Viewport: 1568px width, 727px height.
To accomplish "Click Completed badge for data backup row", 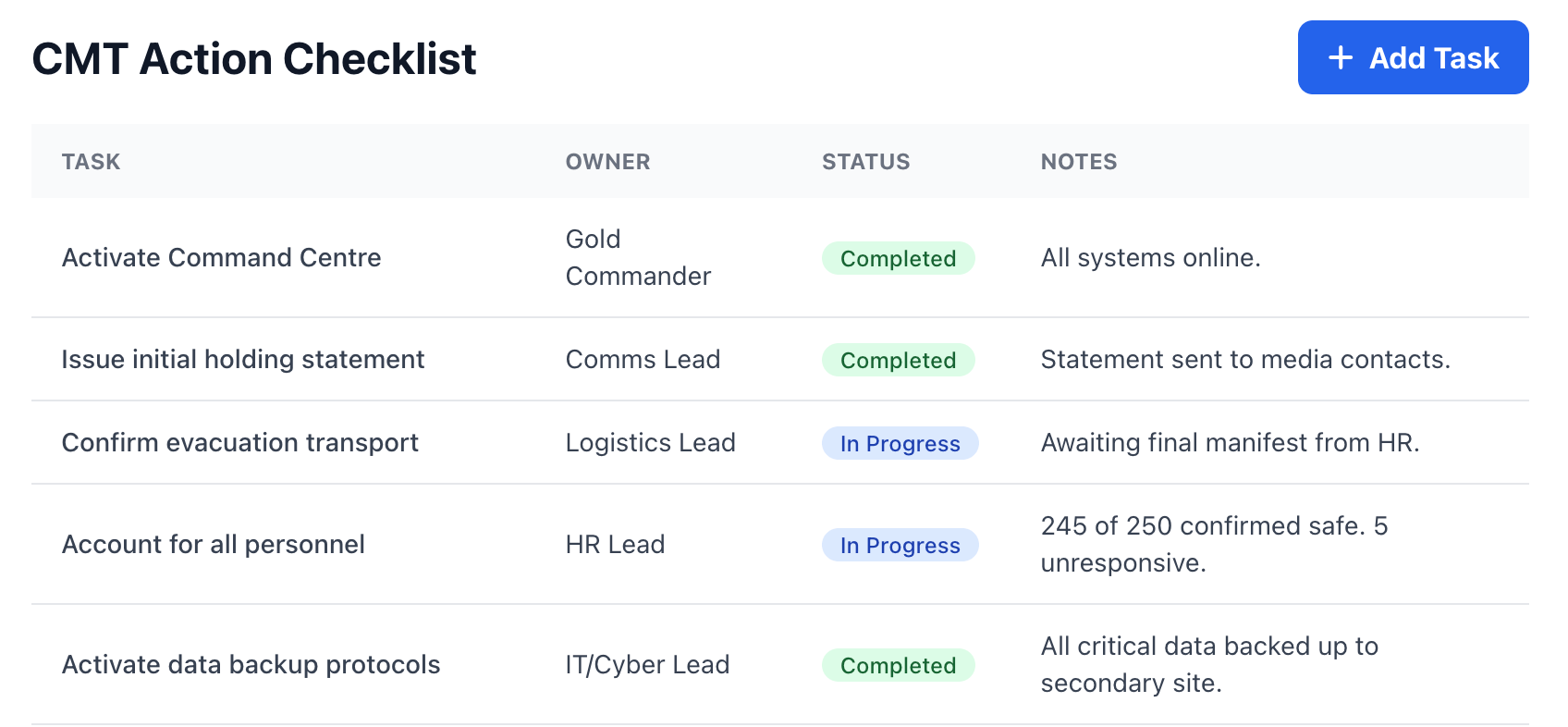I will coord(899,665).
